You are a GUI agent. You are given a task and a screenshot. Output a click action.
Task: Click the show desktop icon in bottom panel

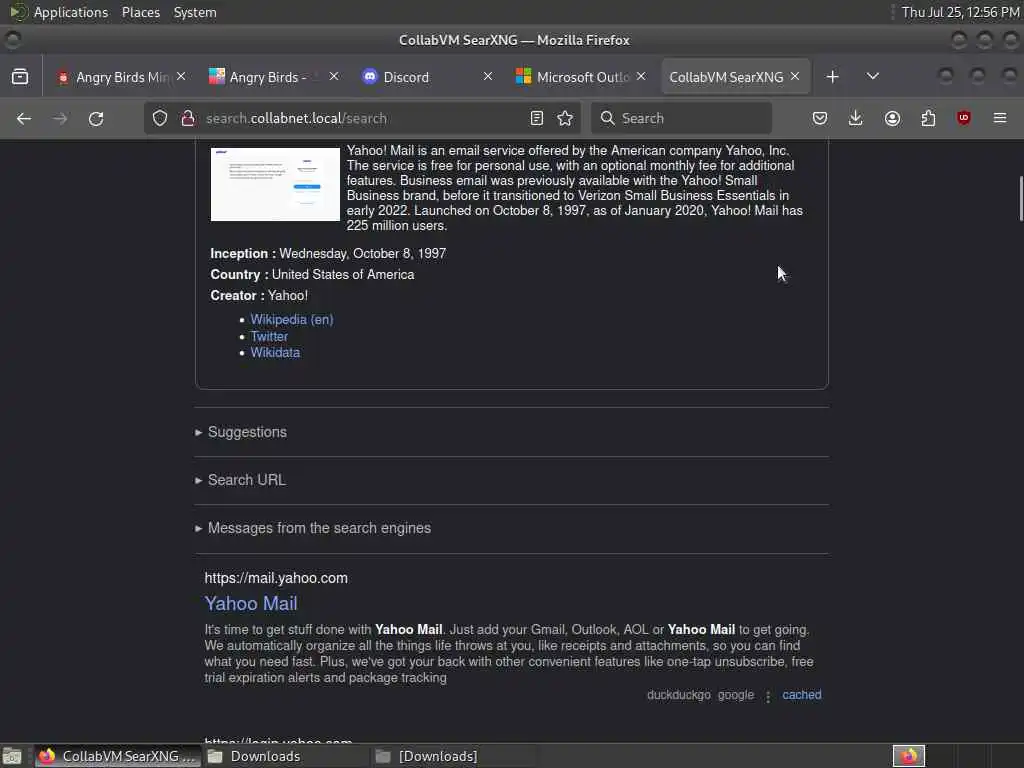pos(12,756)
